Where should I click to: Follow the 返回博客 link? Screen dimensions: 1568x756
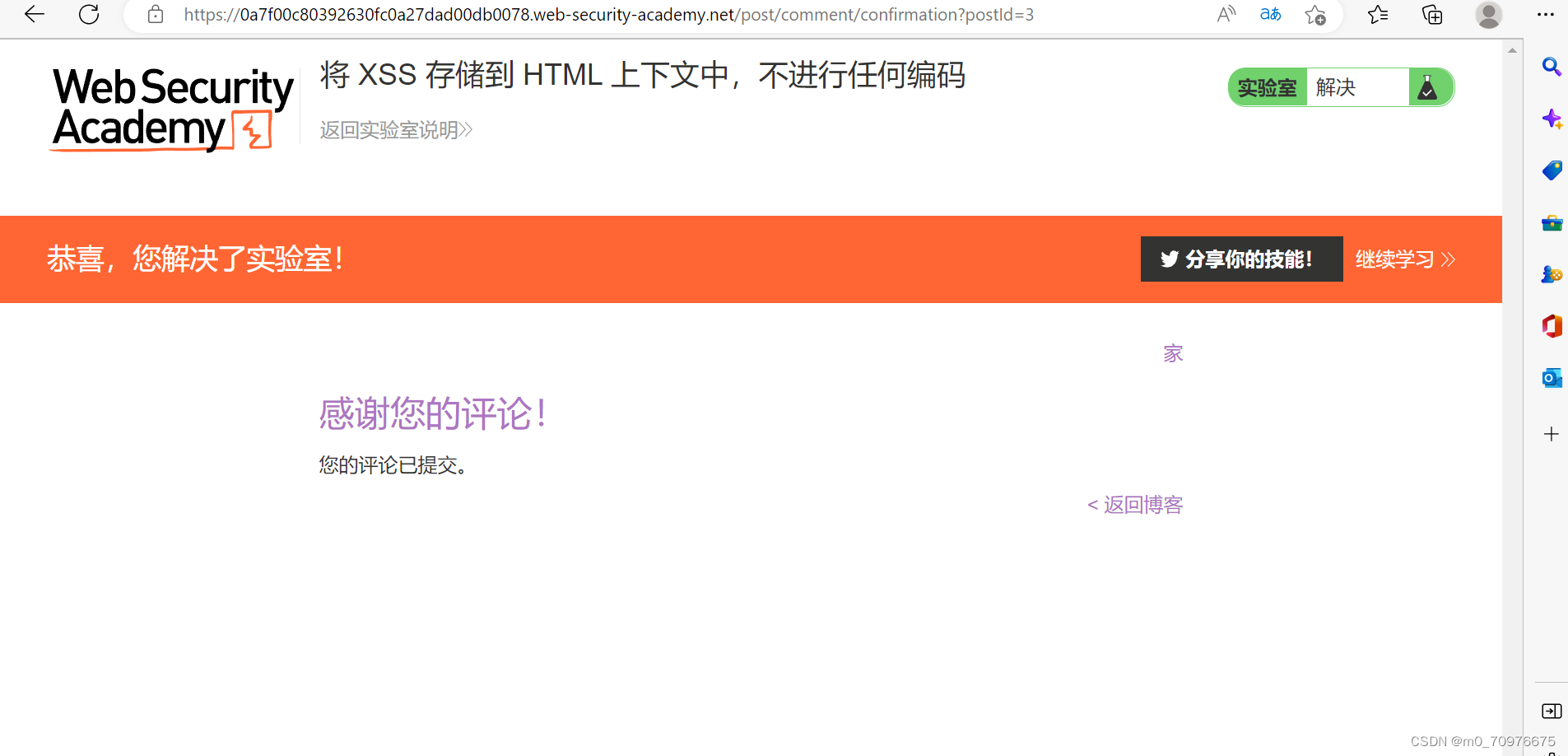pos(1133,504)
